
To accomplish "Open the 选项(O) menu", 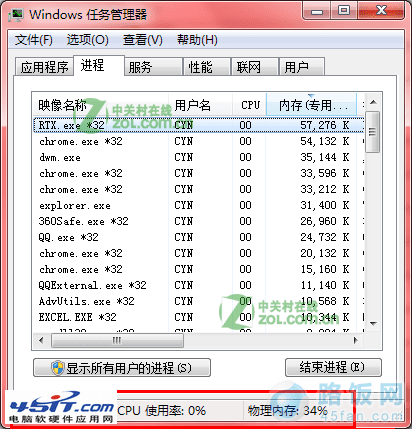I will [x=87, y=40].
